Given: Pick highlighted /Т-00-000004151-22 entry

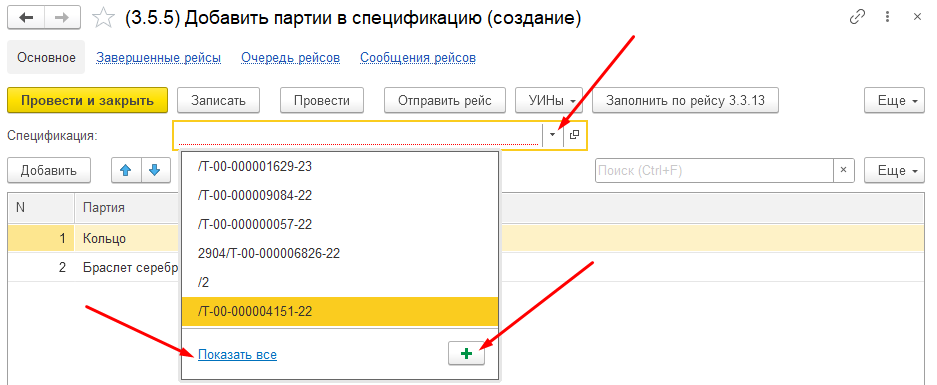Looking at the screenshot, I should [x=340, y=311].
